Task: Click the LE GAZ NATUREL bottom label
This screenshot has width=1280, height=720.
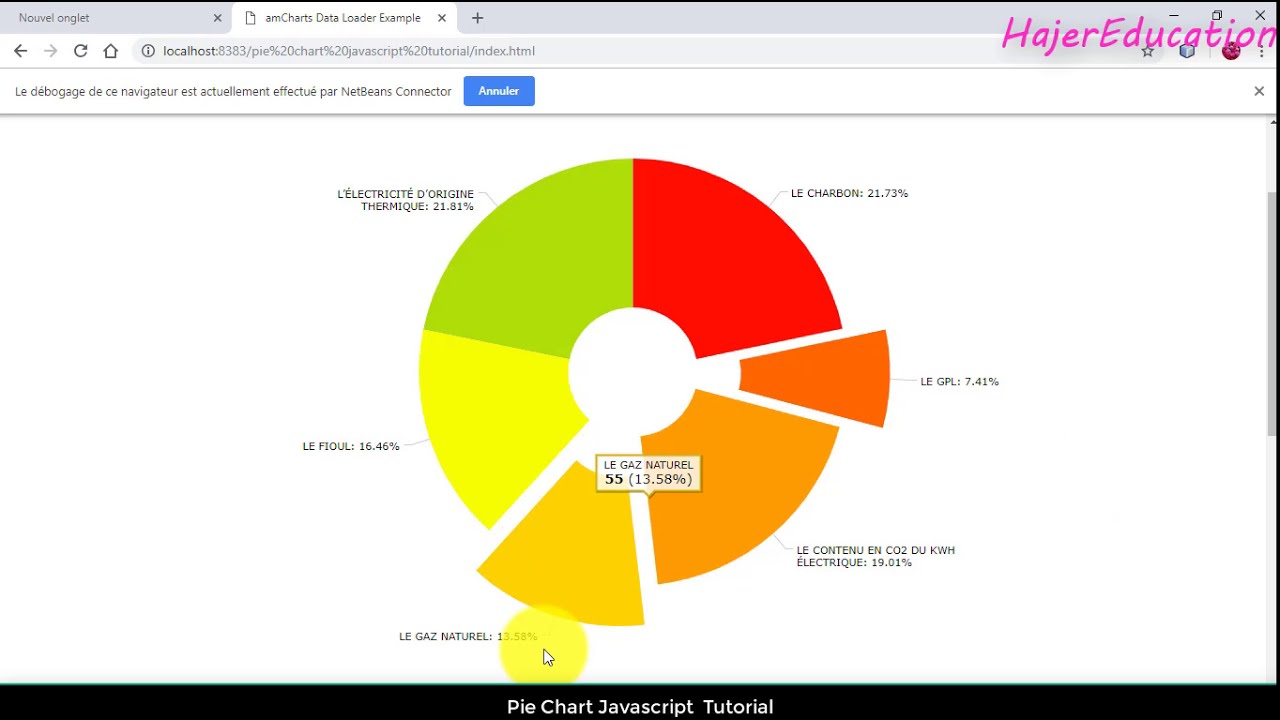Action: (468, 636)
